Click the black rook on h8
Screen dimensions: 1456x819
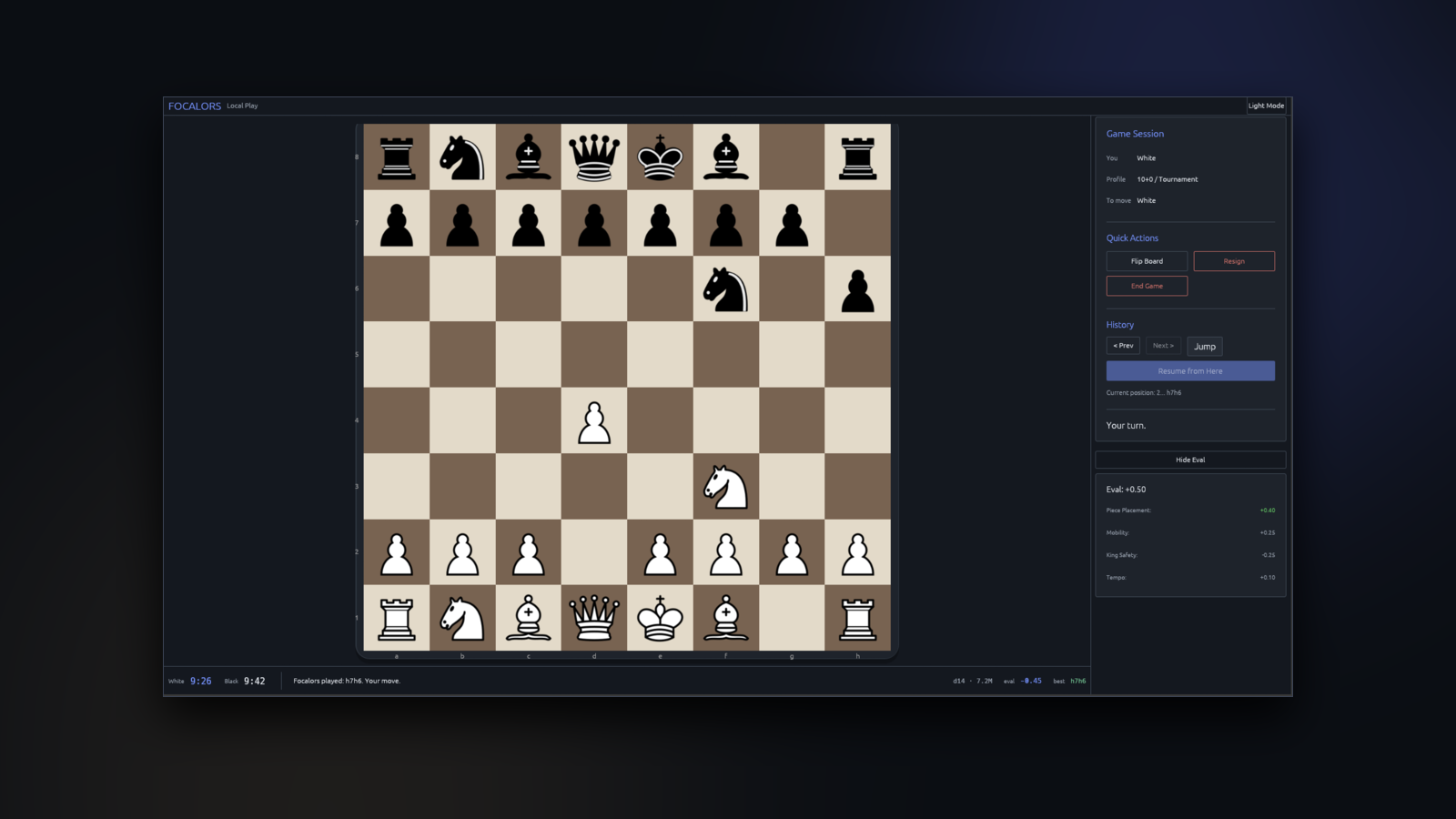pyautogui.click(x=857, y=157)
